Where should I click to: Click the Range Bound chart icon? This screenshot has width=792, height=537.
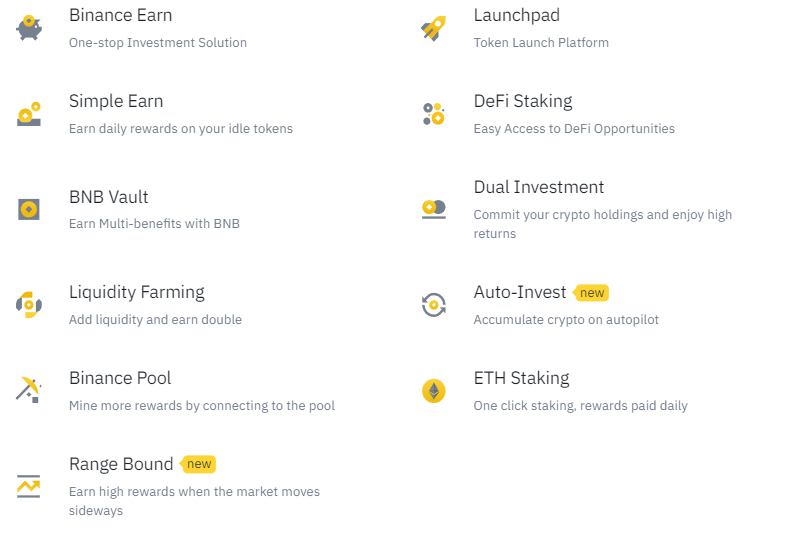pos(28,486)
